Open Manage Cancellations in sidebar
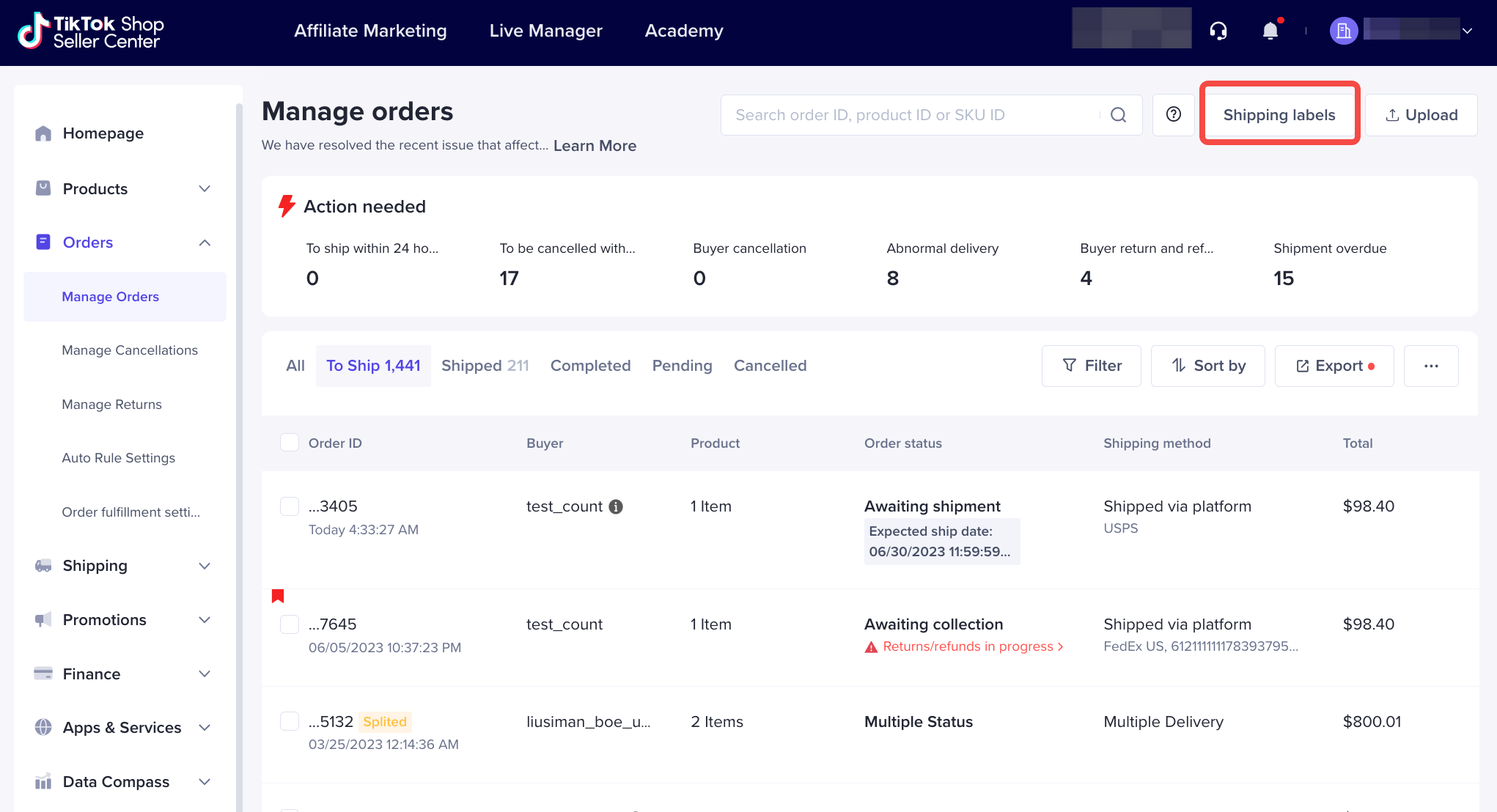 [x=130, y=350]
